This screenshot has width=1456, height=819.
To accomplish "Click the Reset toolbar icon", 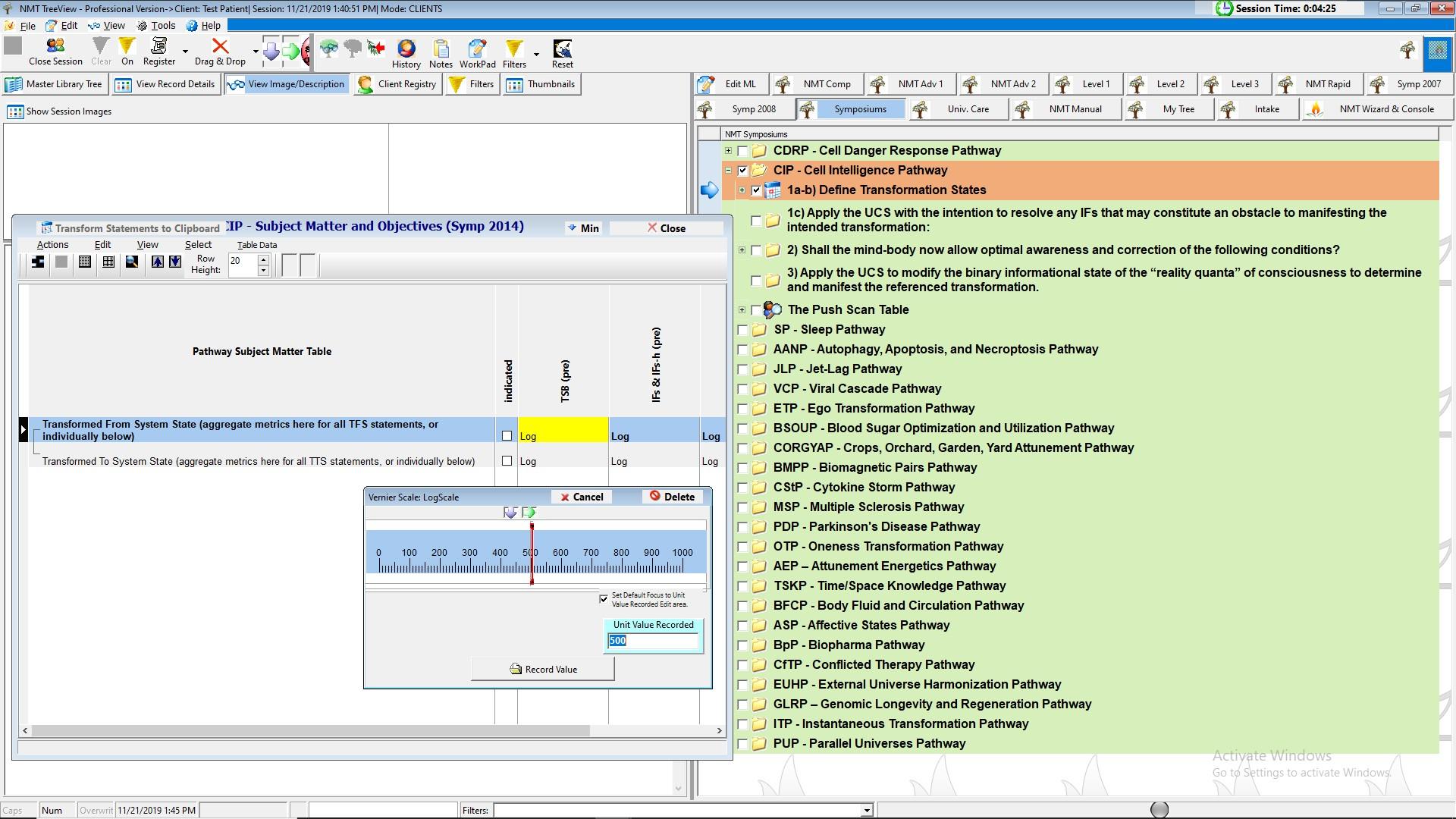I will coord(562,52).
